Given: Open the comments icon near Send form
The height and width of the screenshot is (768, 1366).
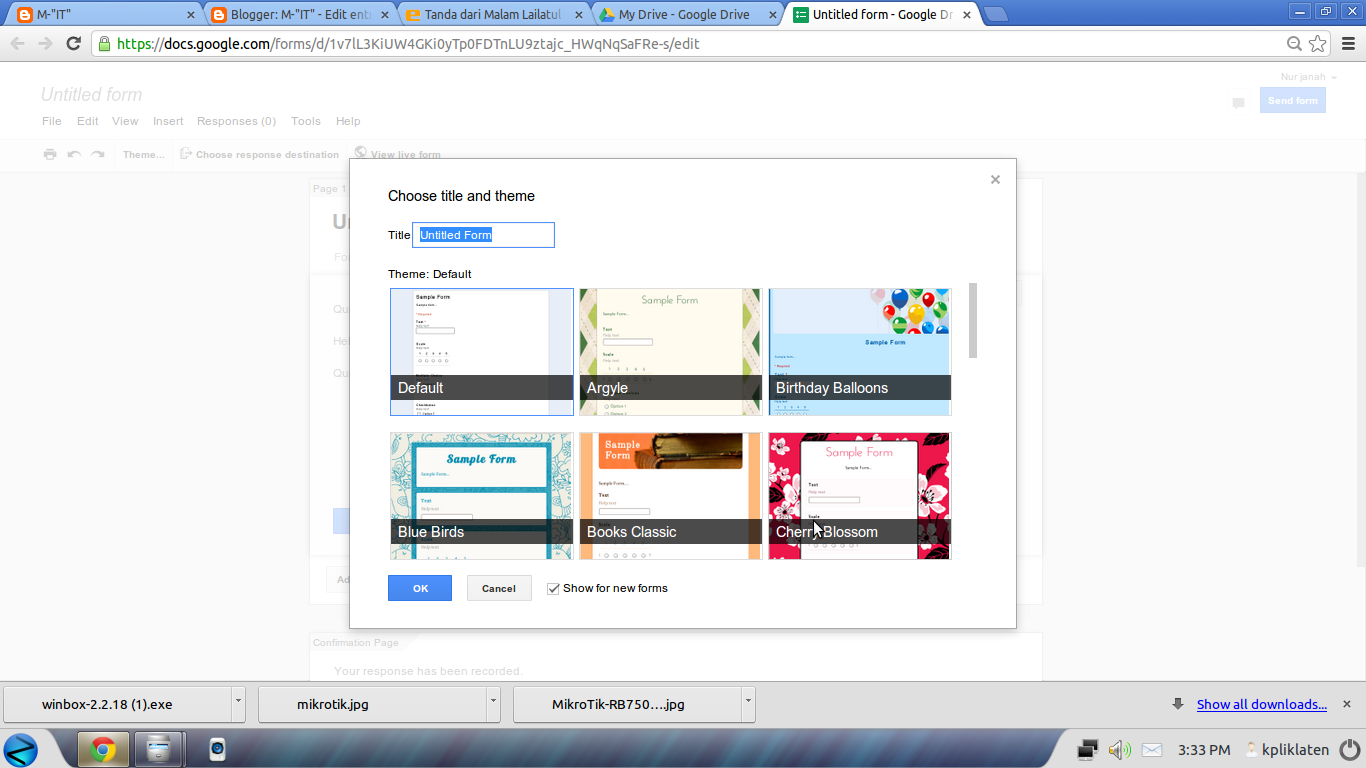Looking at the screenshot, I should tap(1238, 103).
